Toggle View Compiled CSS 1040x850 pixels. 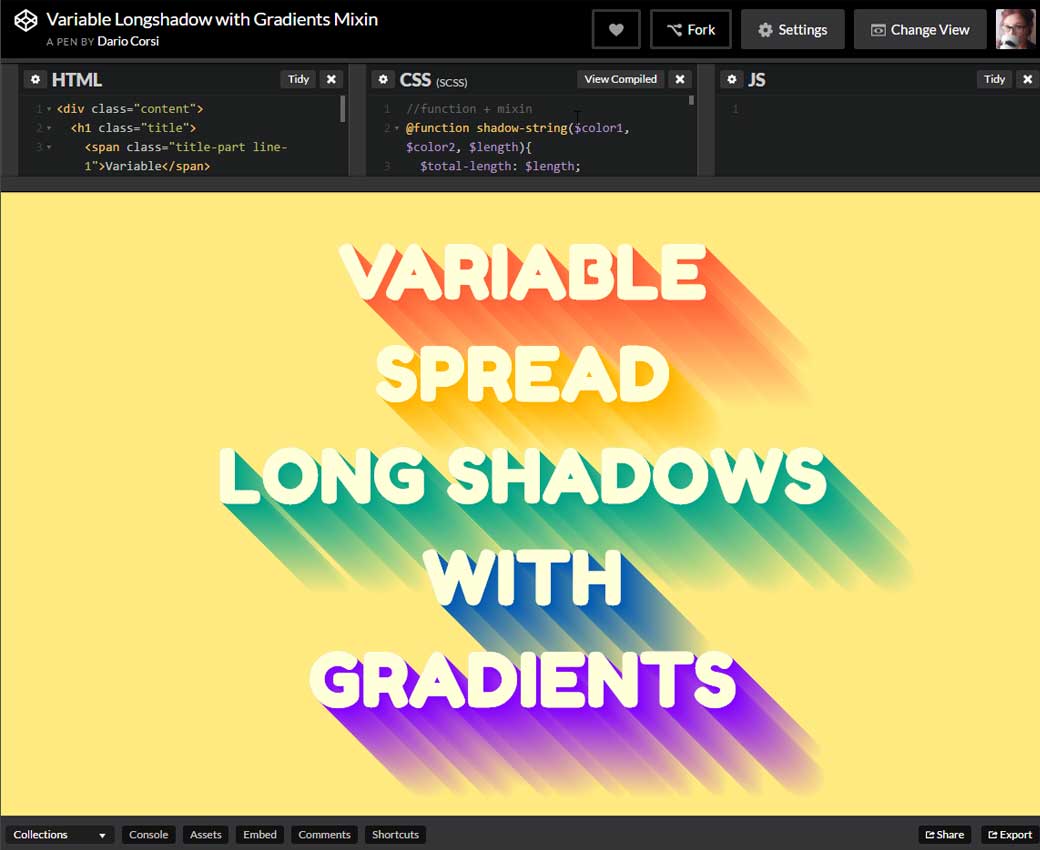620,79
